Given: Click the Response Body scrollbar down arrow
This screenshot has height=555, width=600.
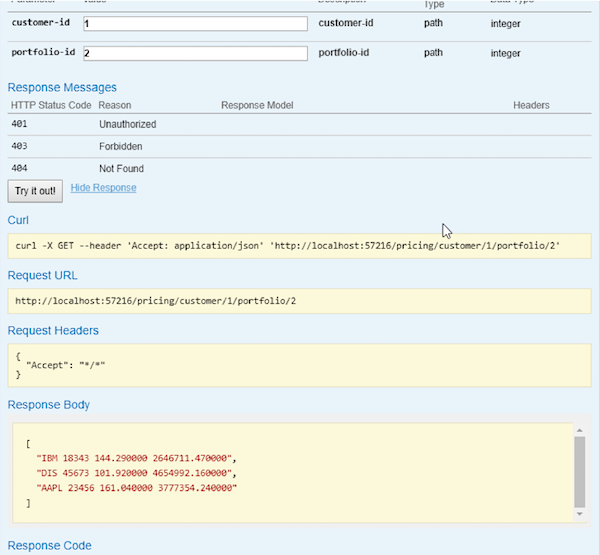Looking at the screenshot, I should [580, 514].
